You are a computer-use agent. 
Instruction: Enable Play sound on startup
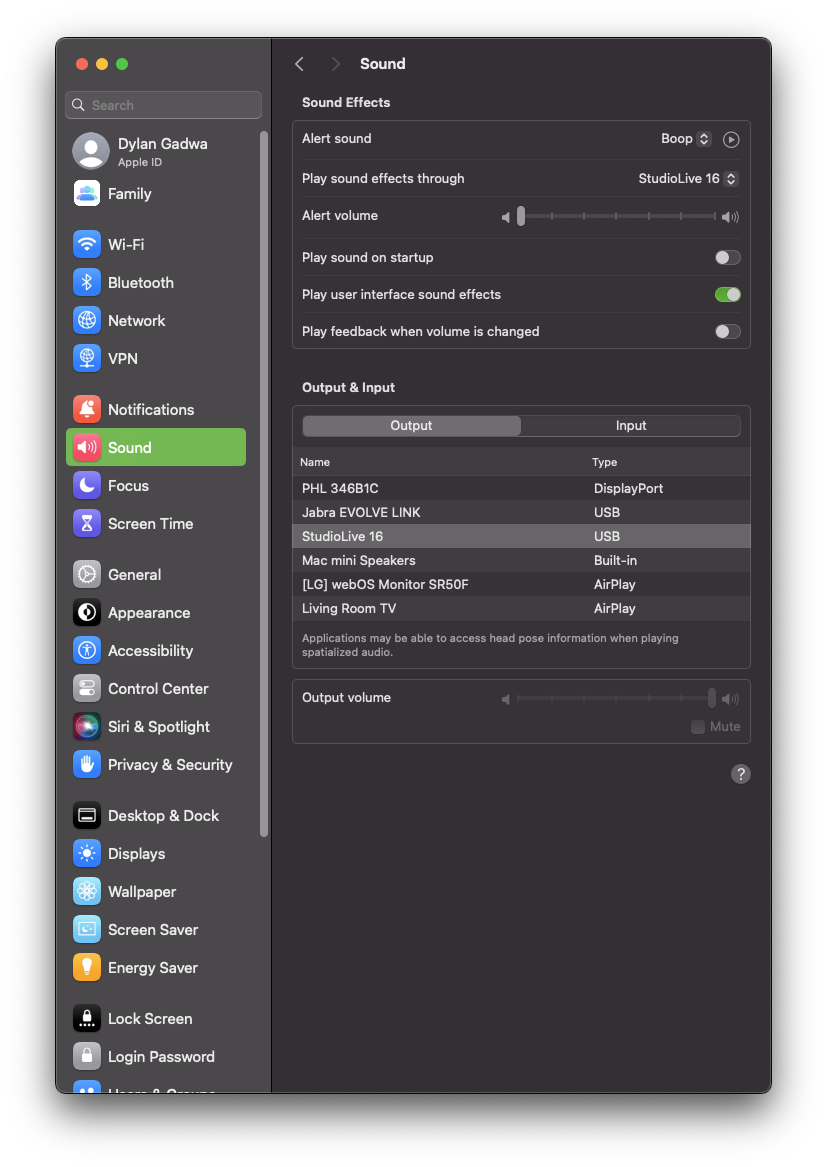point(727,258)
